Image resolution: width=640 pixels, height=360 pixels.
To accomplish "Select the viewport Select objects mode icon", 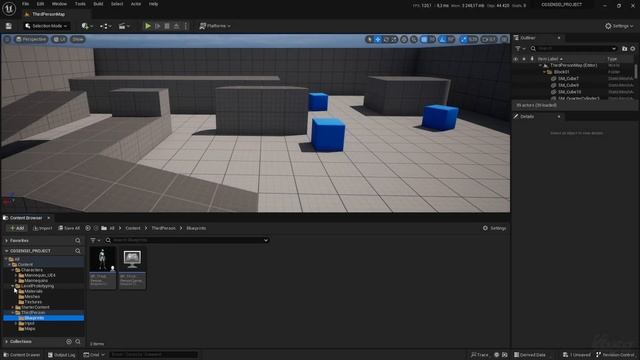I will pos(370,39).
